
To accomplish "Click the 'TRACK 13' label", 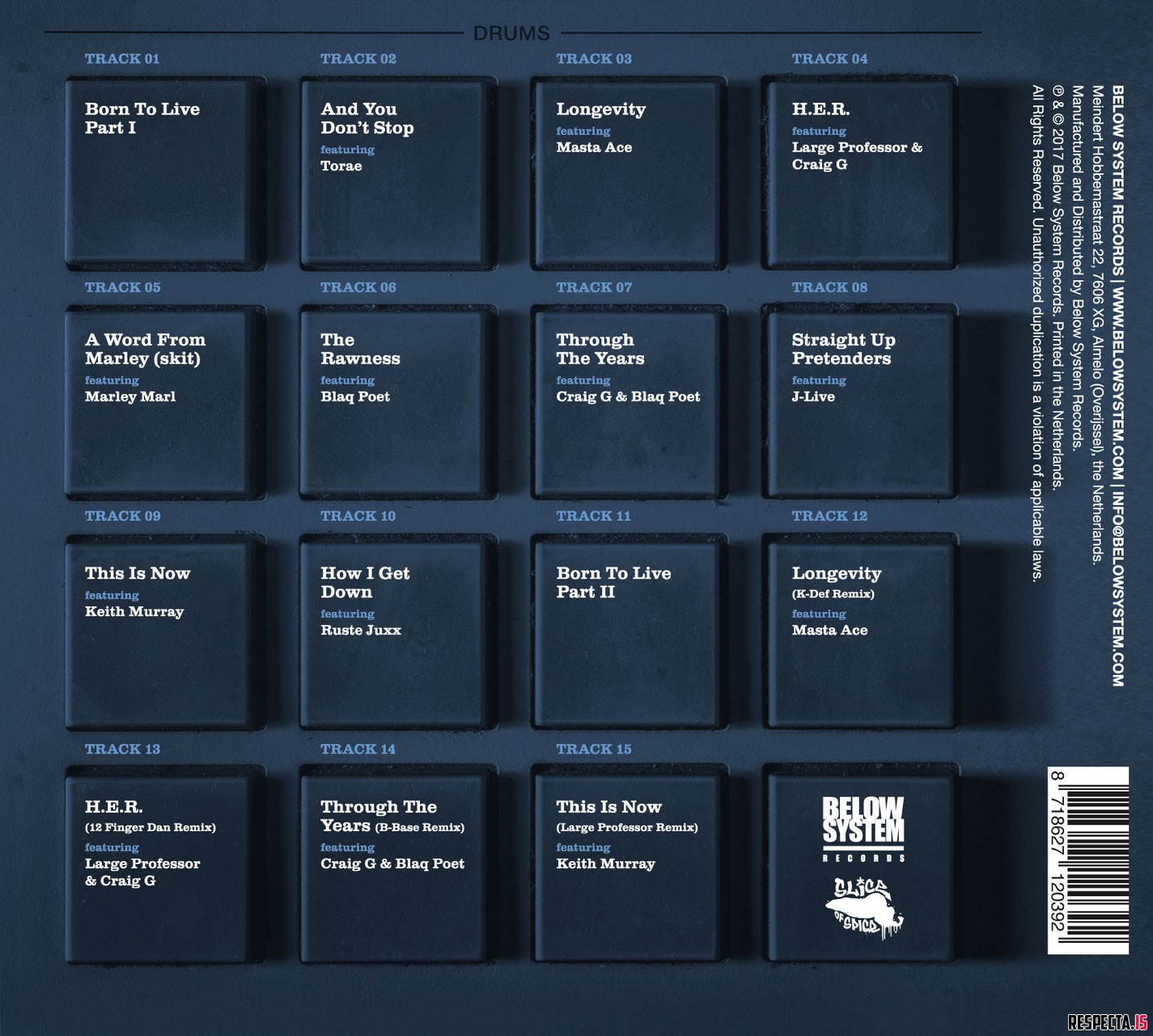I will (123, 749).
